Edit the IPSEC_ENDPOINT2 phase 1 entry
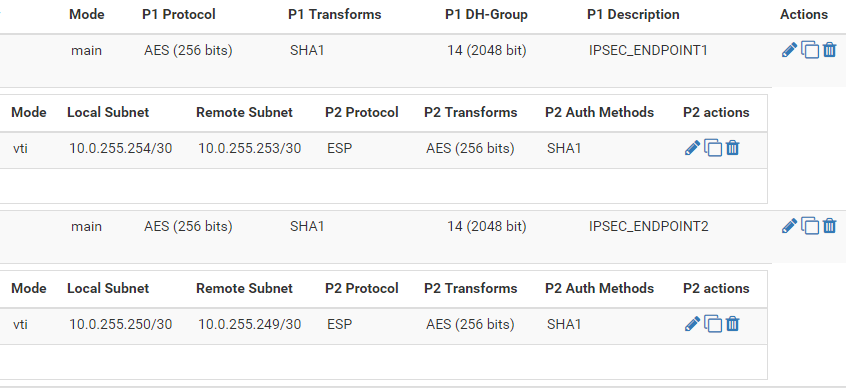Viewport: 846px width, 388px height. pos(789,226)
